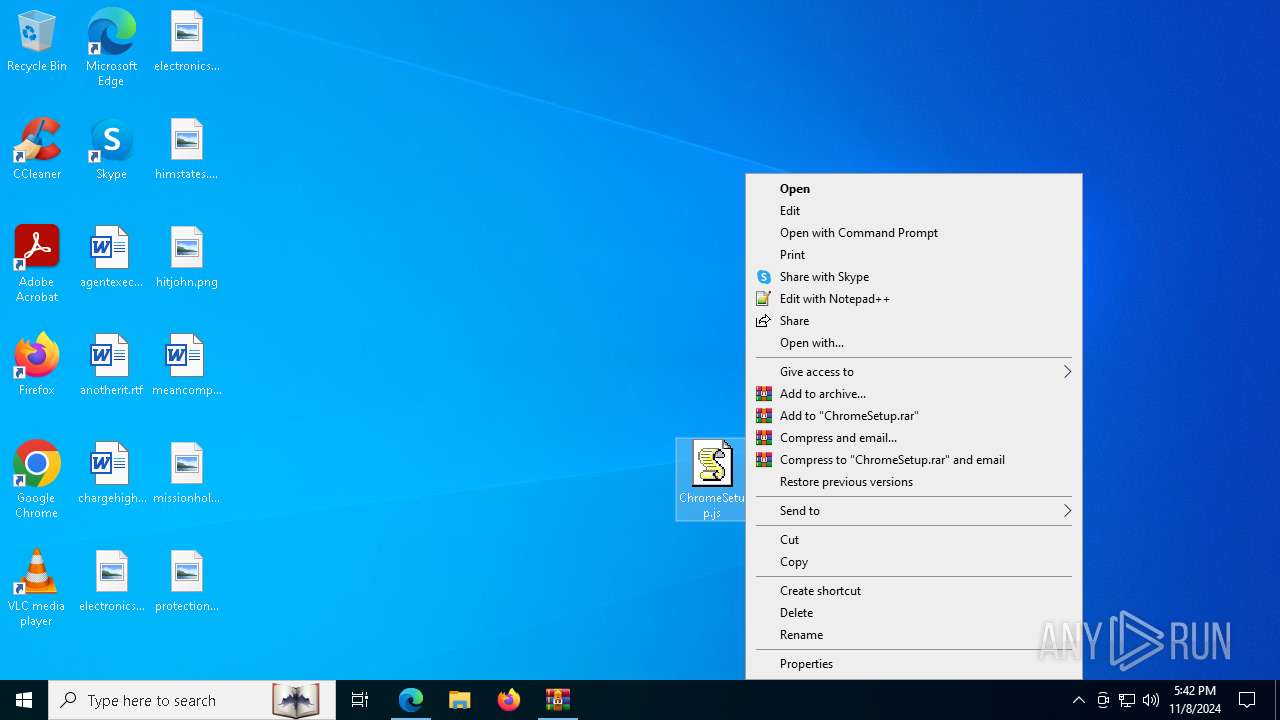Select Edit with Notepad++
This screenshot has width=1280, height=720.
pos(914,299)
